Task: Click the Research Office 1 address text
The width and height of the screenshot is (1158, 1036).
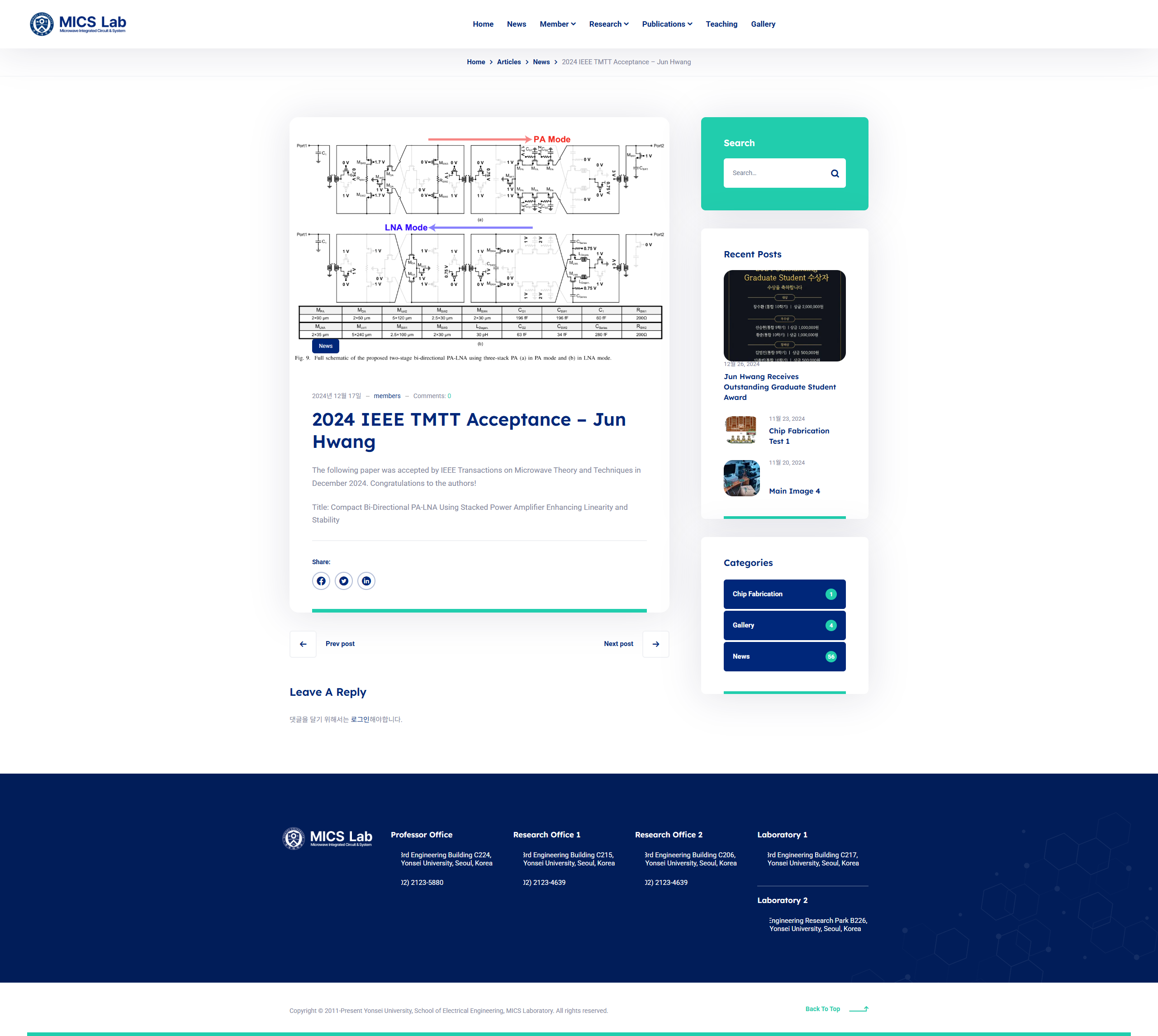Action: point(569,859)
